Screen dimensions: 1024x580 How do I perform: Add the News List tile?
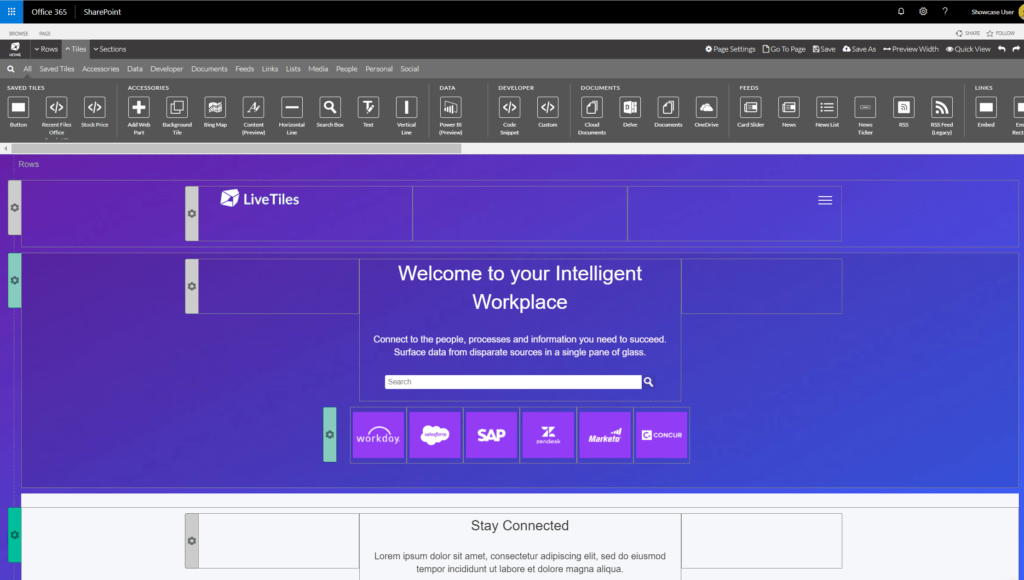827,108
